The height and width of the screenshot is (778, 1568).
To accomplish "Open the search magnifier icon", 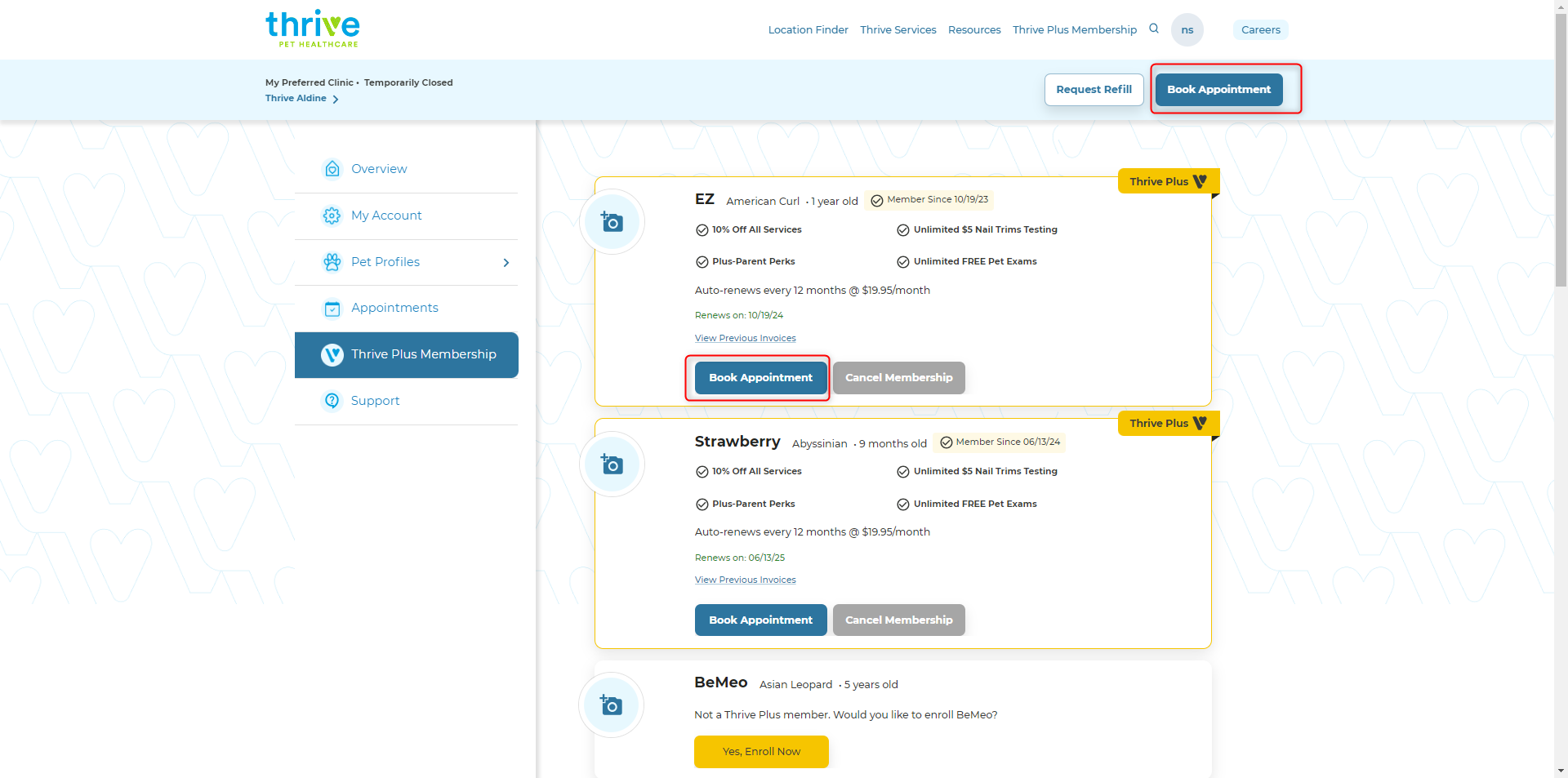I will click(x=1154, y=29).
